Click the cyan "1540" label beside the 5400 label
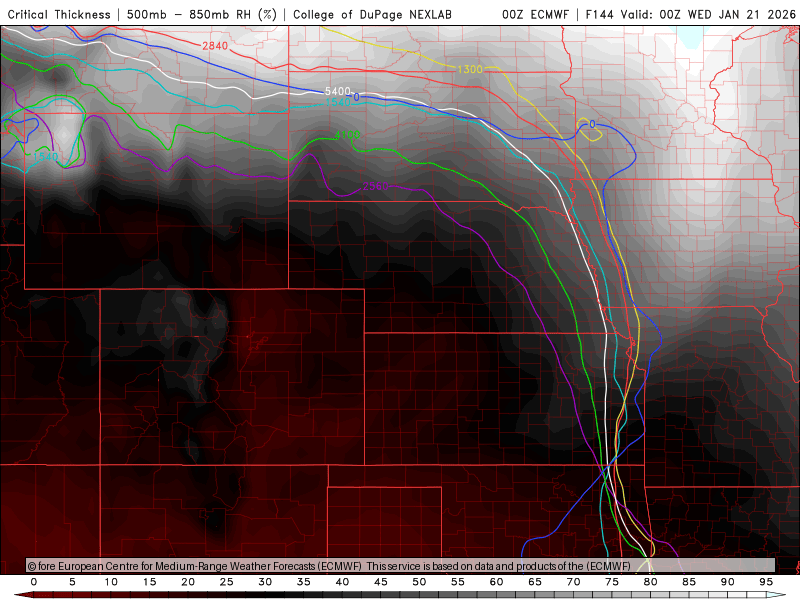 tap(338, 102)
